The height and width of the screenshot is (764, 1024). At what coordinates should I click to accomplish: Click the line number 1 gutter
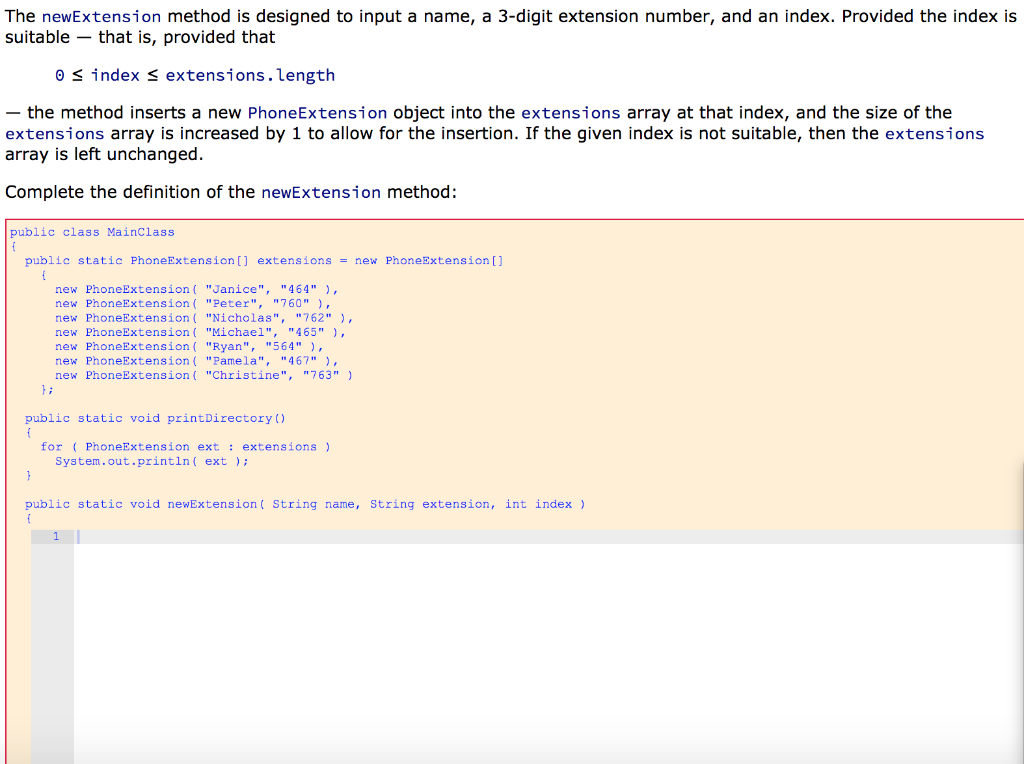(x=55, y=536)
